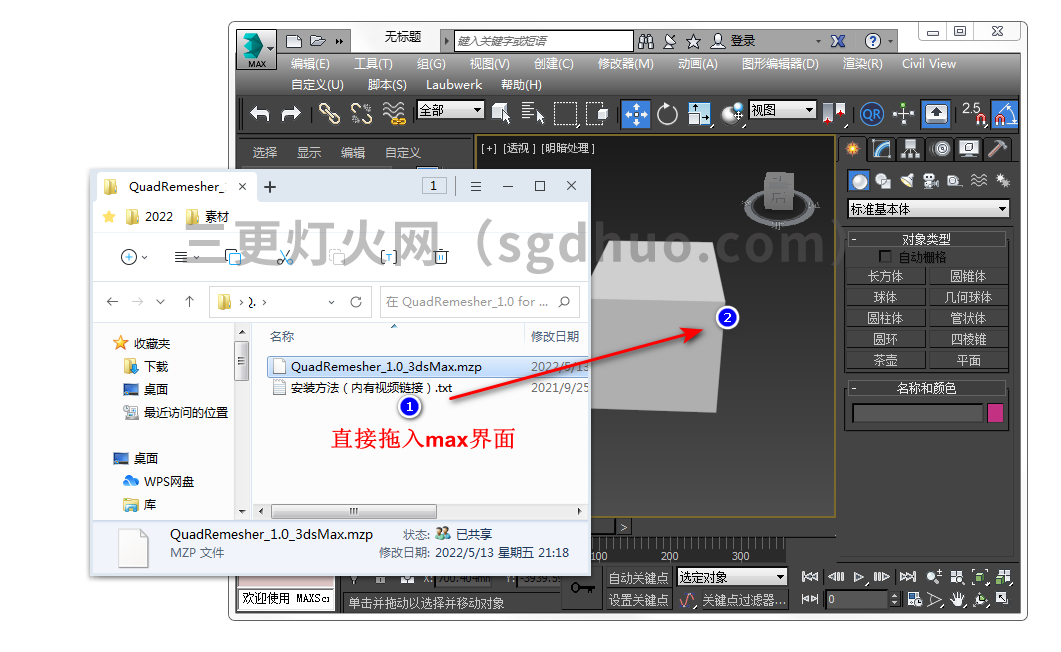Select the Shapes category icon

coord(883,181)
